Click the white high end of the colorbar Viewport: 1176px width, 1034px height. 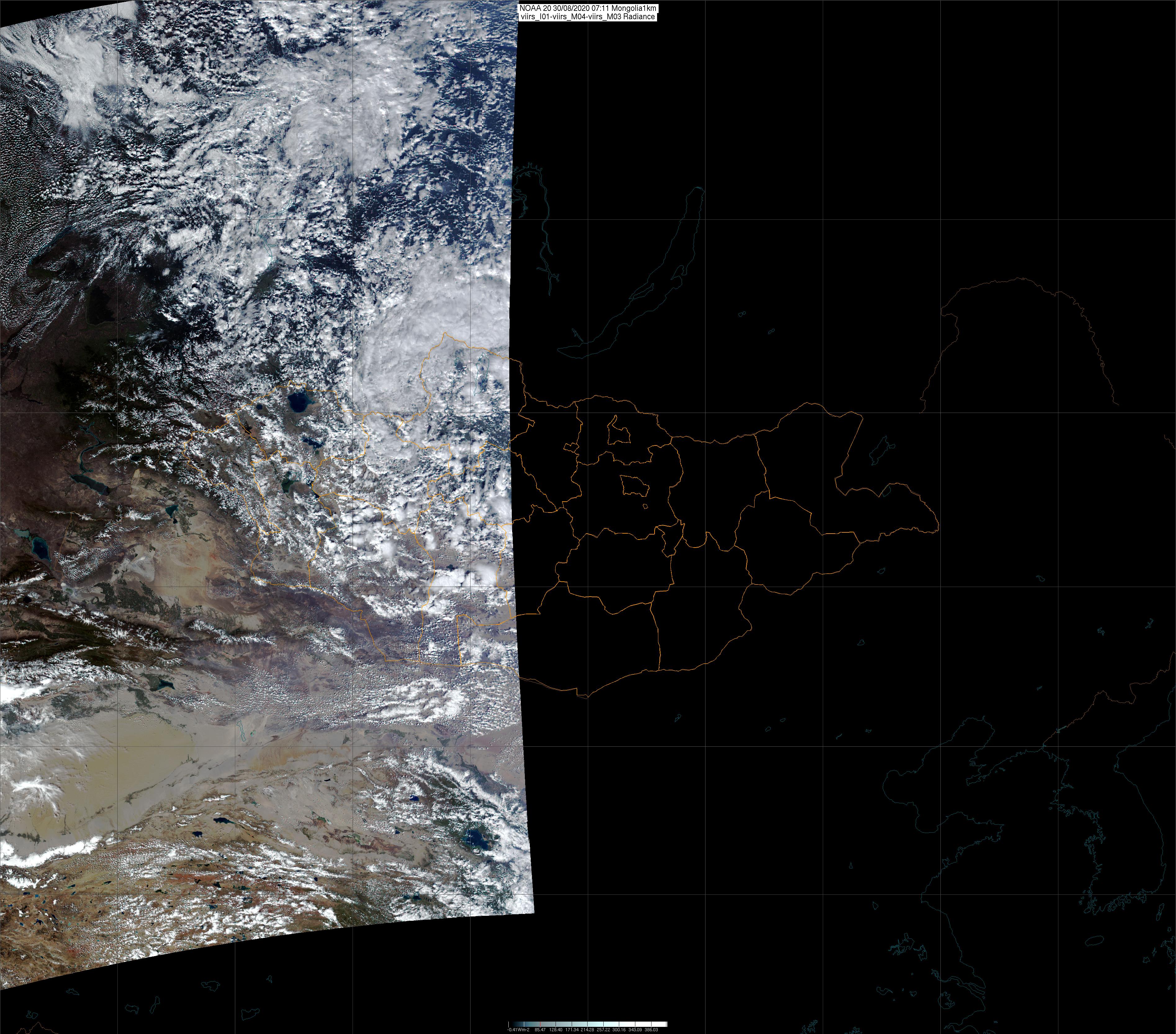(662, 1024)
